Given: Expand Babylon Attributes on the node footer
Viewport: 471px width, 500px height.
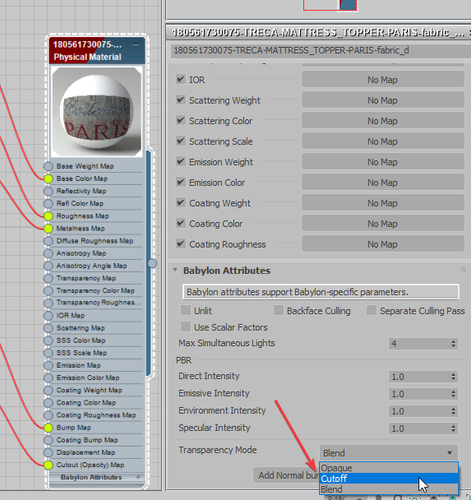Looking at the screenshot, I should [138, 477].
